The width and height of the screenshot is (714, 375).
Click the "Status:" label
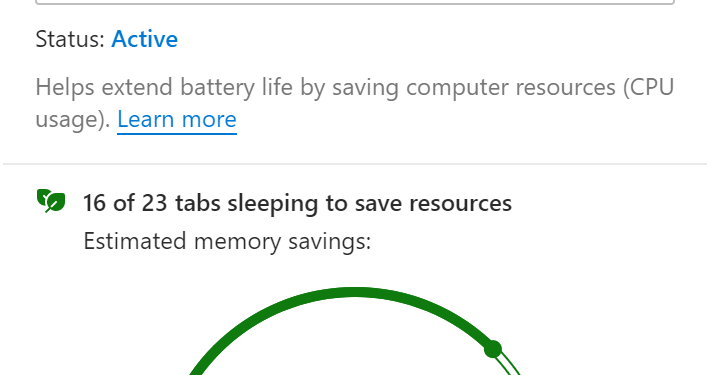coord(71,39)
